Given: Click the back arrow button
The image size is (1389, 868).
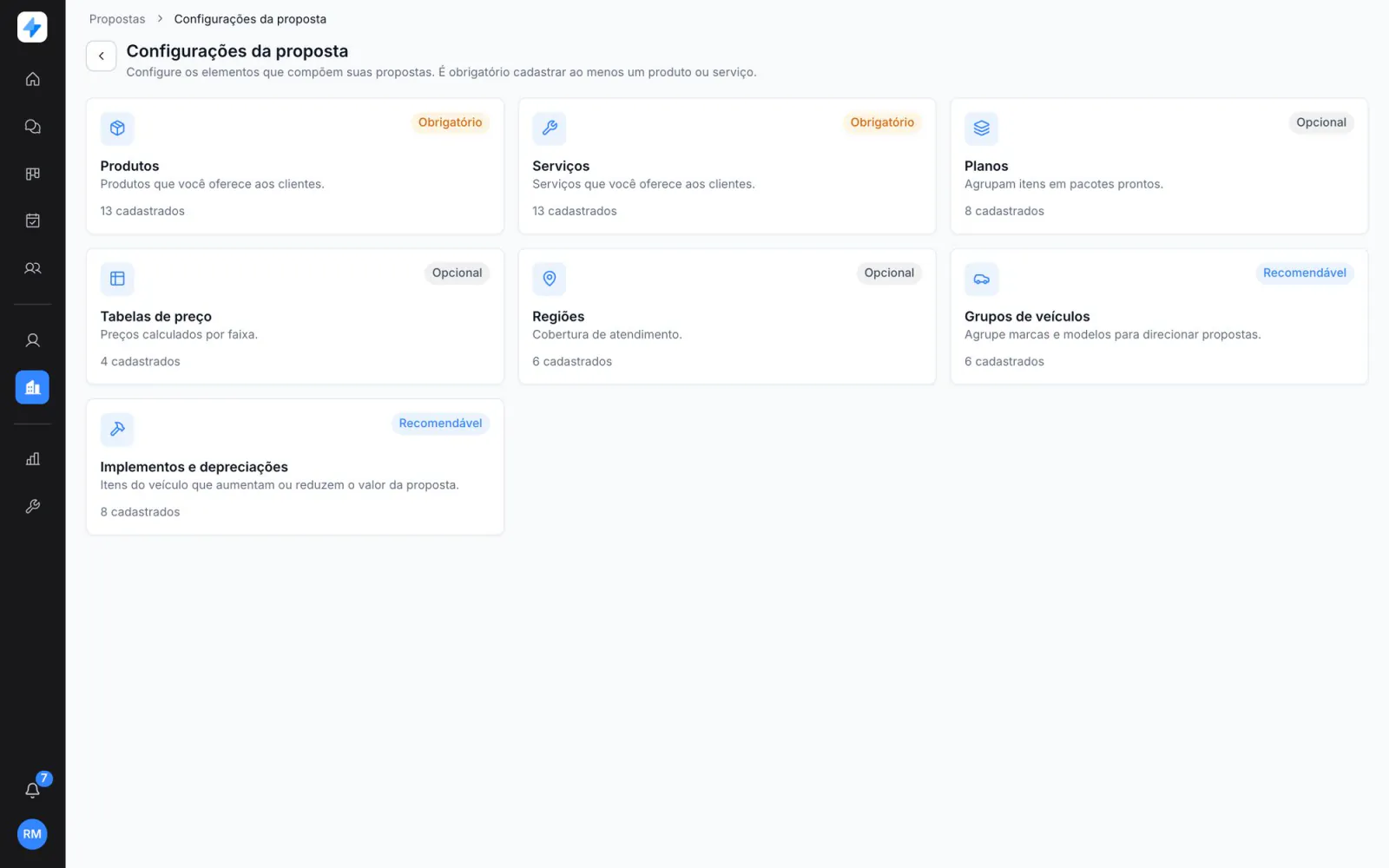Looking at the screenshot, I should [102, 56].
